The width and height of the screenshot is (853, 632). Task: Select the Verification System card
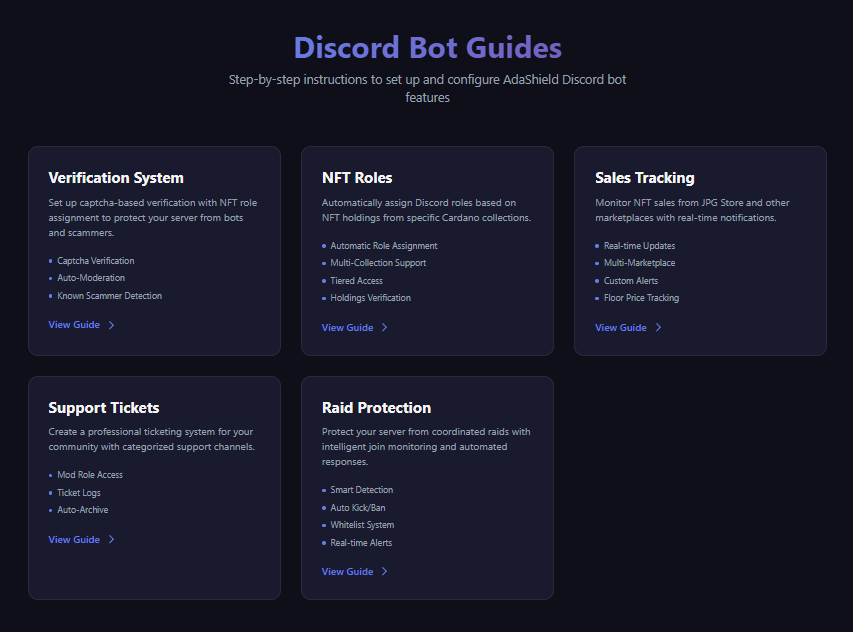[154, 250]
